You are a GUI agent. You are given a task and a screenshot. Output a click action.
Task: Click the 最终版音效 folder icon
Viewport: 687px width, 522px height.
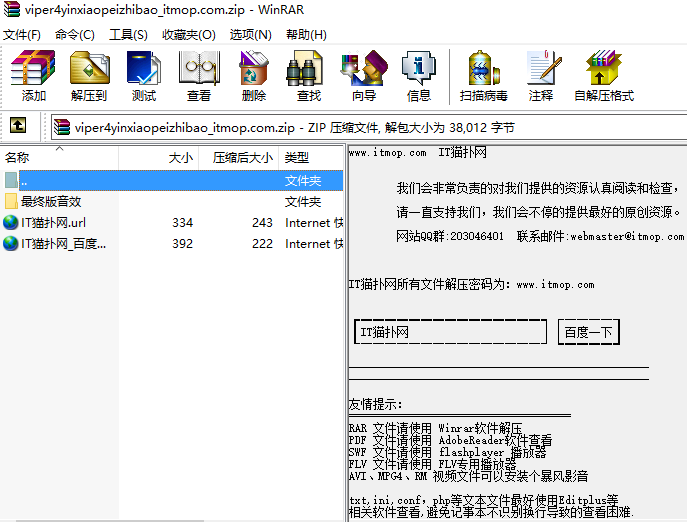[11, 202]
